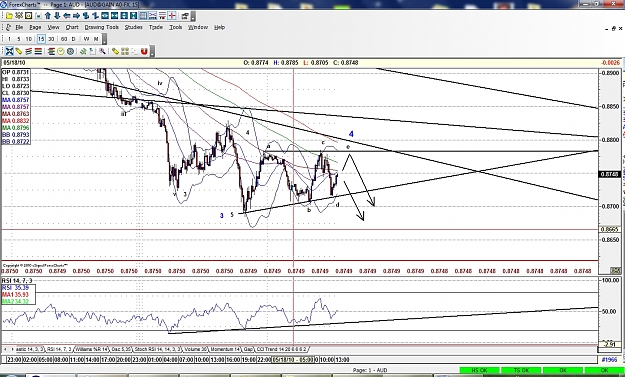Switch to the CCI Trend study tab
This screenshot has width=625, height=377.
(281, 349)
